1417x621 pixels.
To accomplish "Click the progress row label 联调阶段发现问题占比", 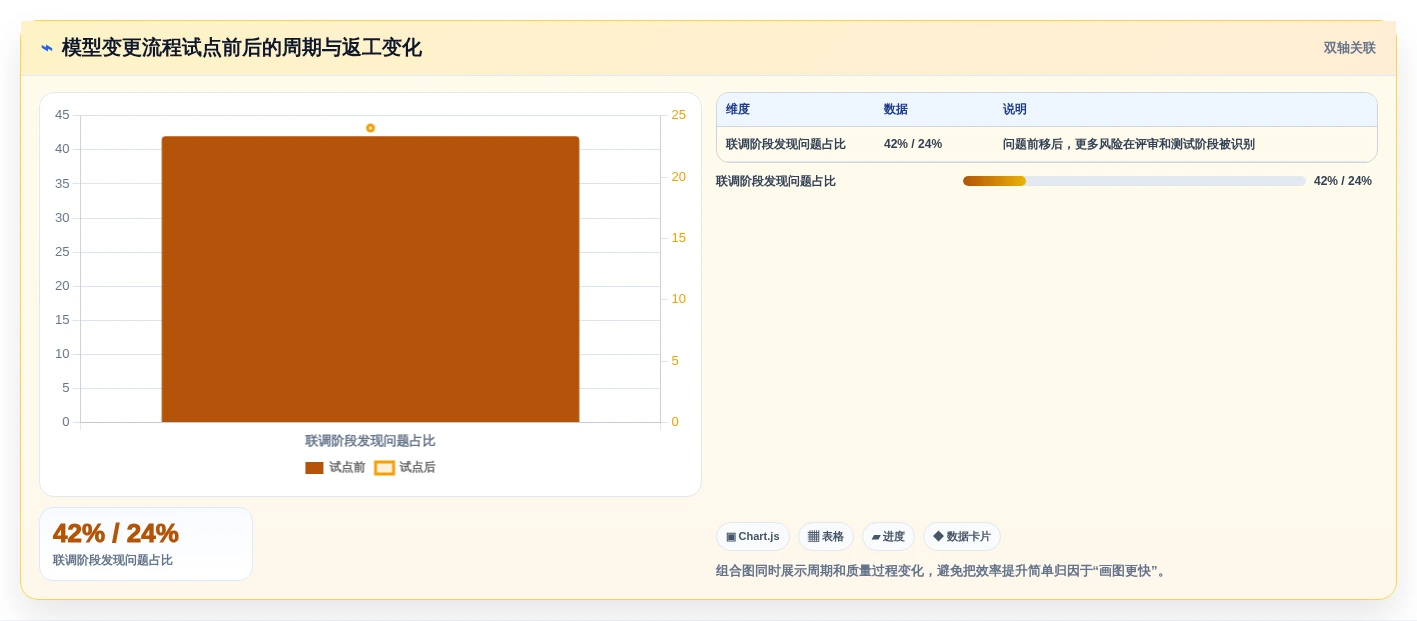I will [776, 181].
